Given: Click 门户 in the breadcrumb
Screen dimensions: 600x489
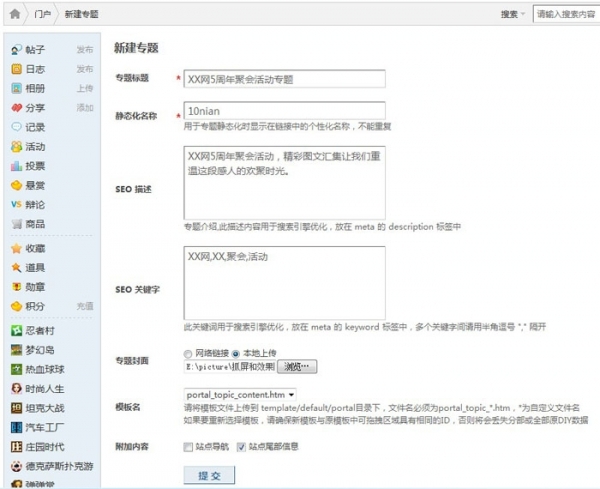Looking at the screenshot, I should (42, 15).
